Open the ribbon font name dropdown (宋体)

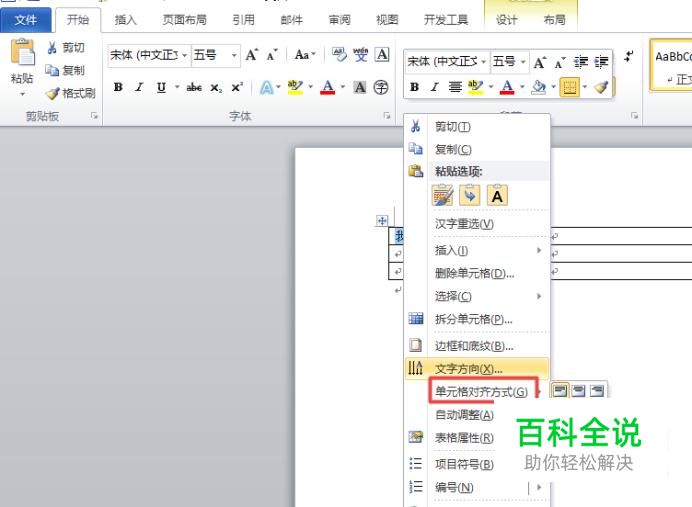tap(184, 55)
